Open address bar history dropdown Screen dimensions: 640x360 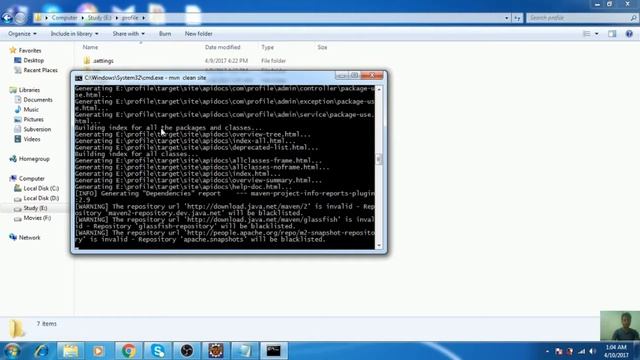(x=507, y=18)
